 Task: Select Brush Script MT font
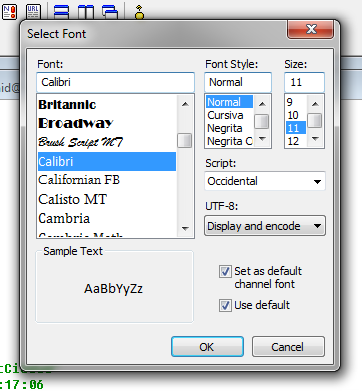[x=107, y=142]
